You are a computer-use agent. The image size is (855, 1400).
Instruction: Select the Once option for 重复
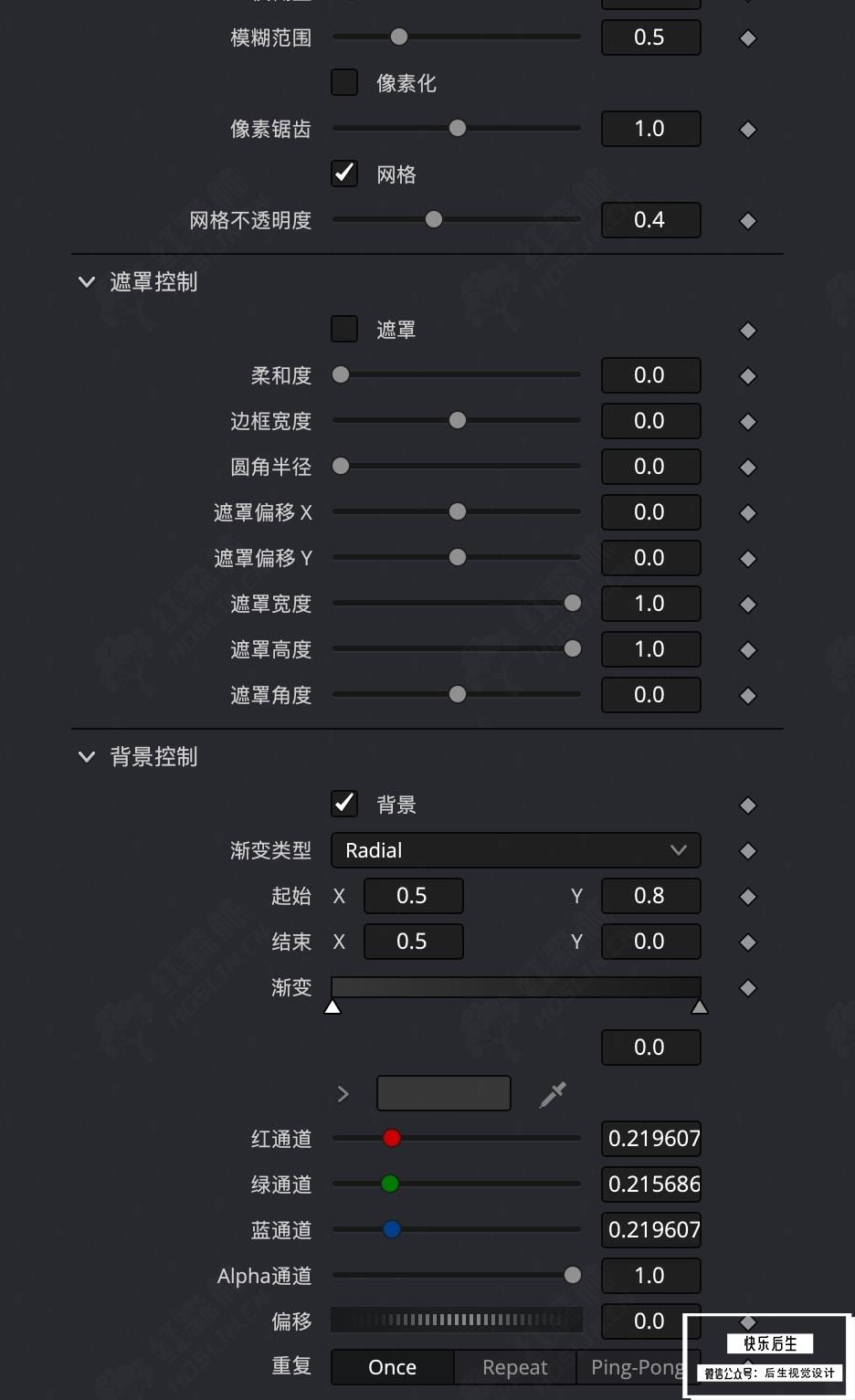pyautogui.click(x=393, y=1367)
